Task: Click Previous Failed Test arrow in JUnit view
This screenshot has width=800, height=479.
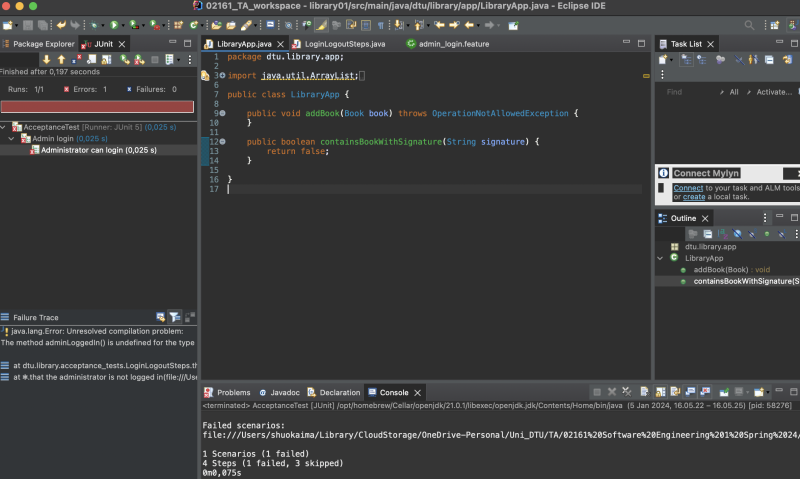Action: pos(61,60)
